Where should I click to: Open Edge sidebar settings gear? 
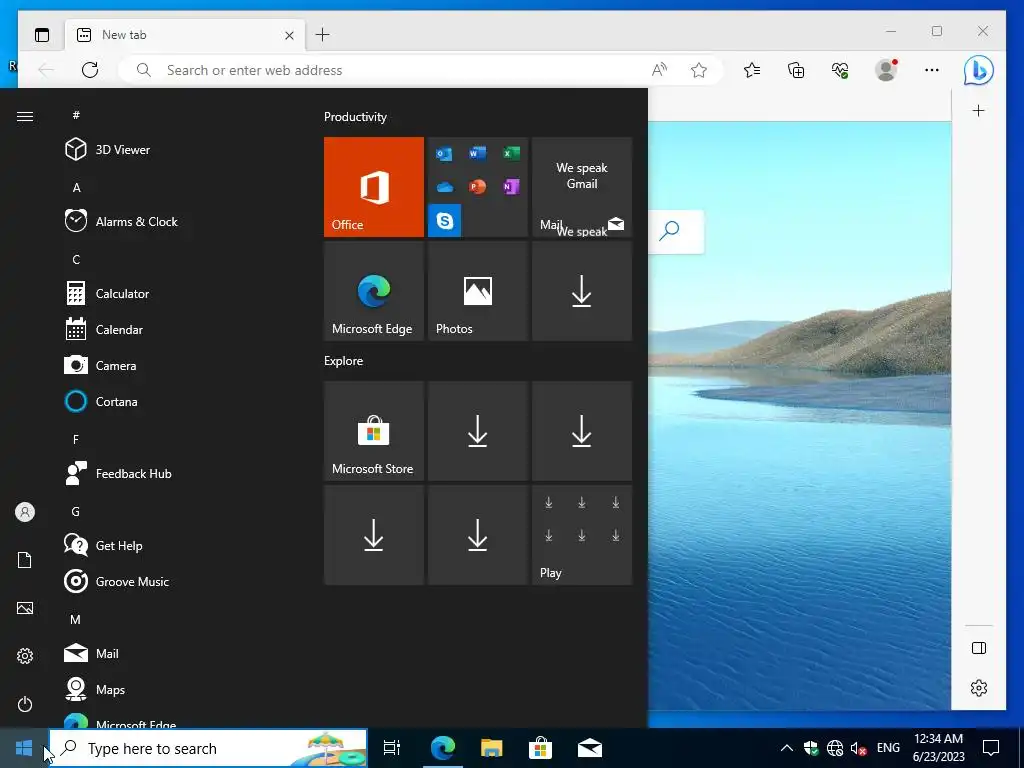click(978, 688)
